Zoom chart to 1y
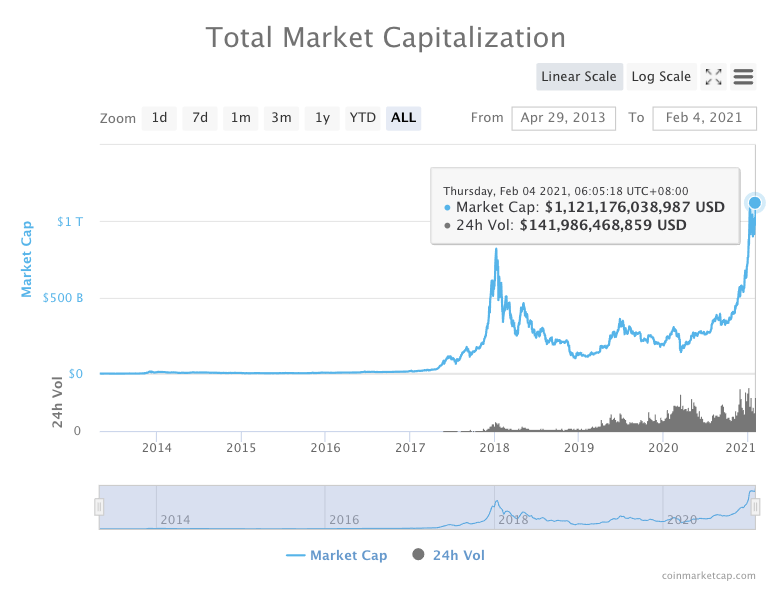The height and width of the screenshot is (600, 783). point(322,118)
